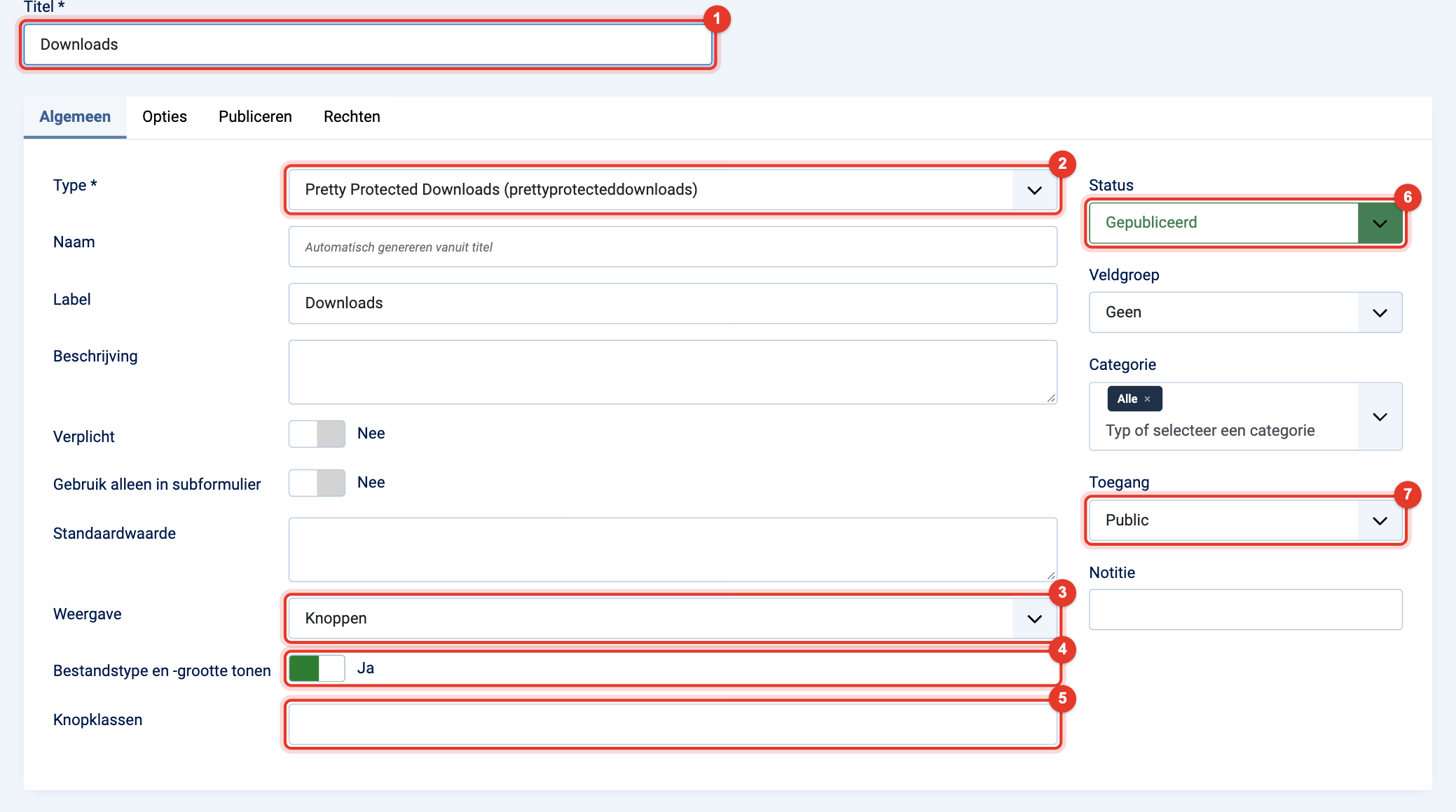
Task: Click the Standaardwaarde text area
Action: click(672, 549)
